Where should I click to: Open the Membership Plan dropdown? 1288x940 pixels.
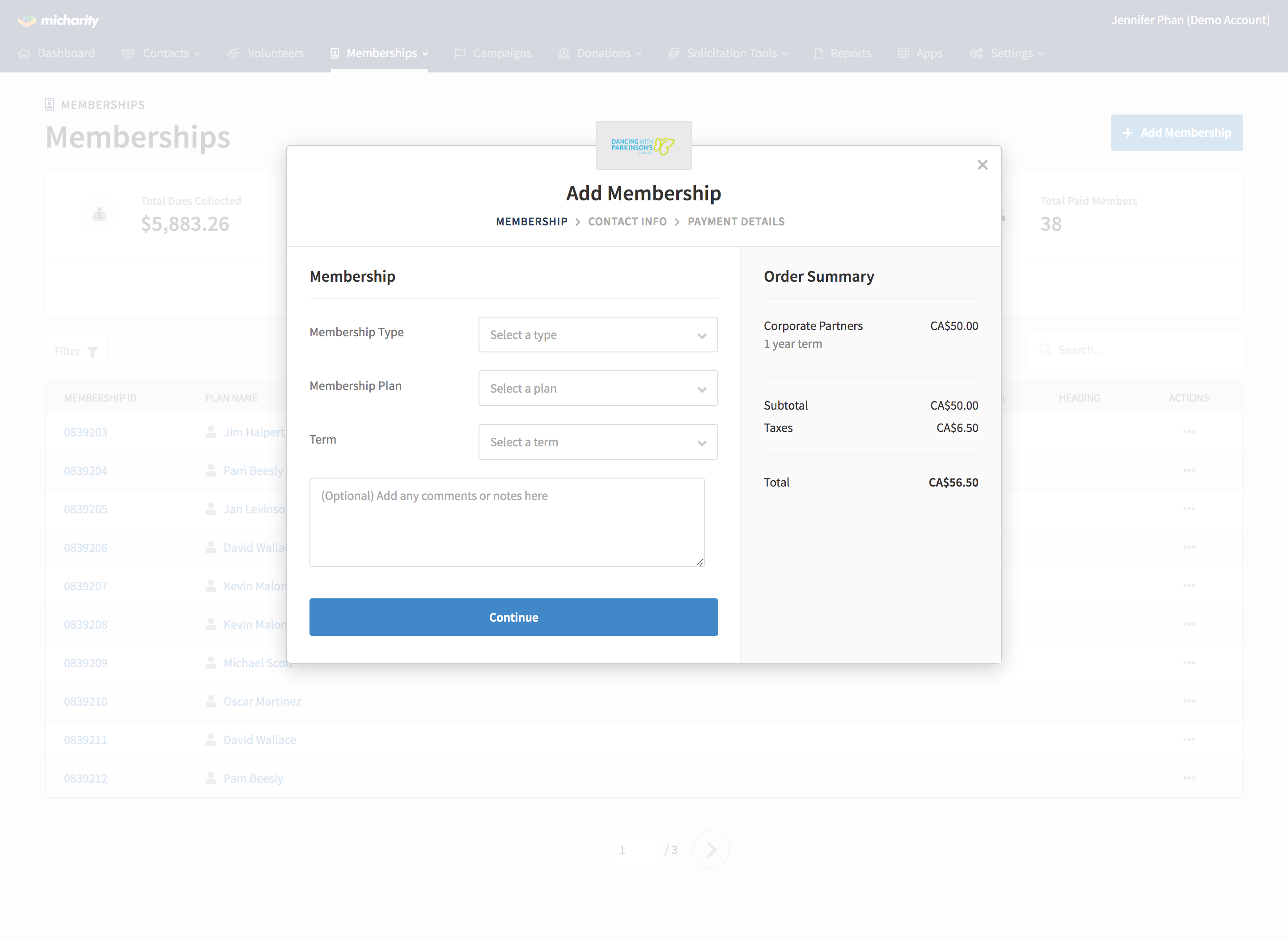coord(598,388)
